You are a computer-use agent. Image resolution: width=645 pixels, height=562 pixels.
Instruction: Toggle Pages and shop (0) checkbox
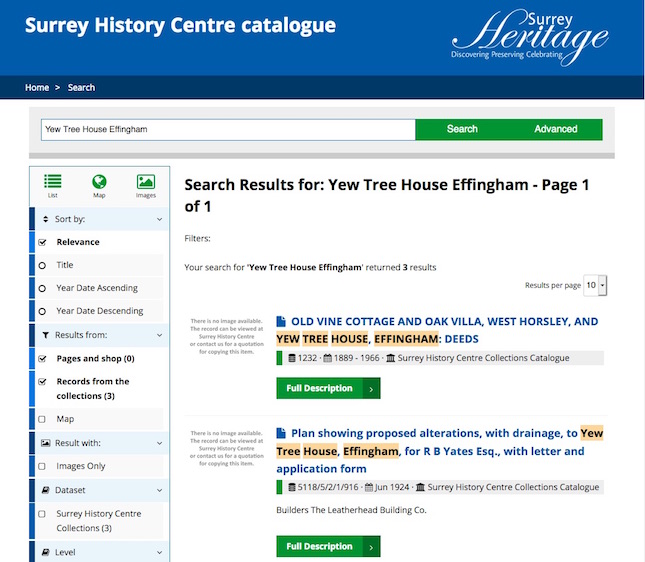point(42,359)
